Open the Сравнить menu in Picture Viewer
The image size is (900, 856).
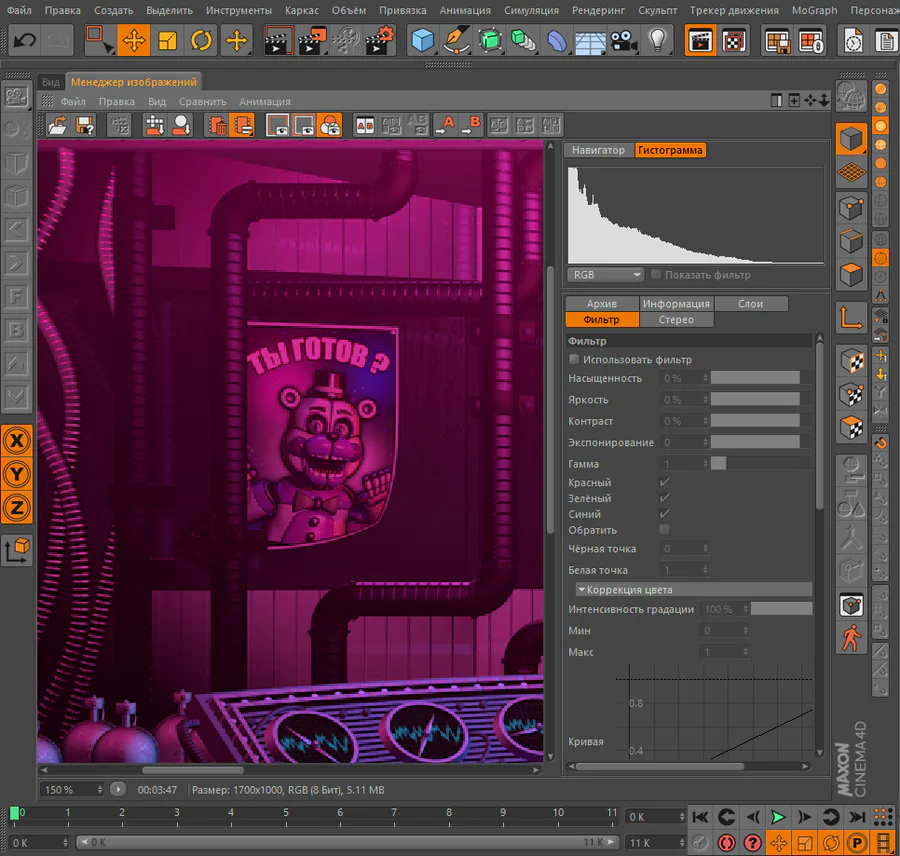pyautogui.click(x=203, y=102)
